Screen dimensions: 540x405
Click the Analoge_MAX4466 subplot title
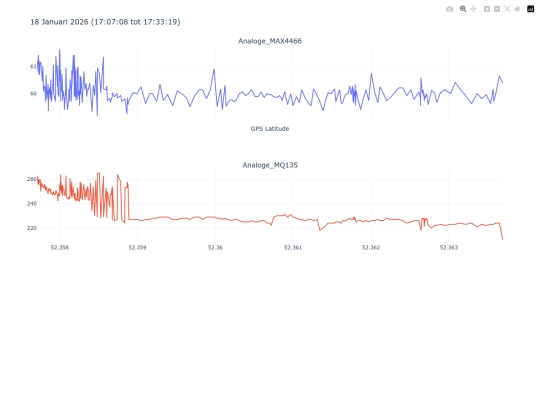(x=270, y=41)
